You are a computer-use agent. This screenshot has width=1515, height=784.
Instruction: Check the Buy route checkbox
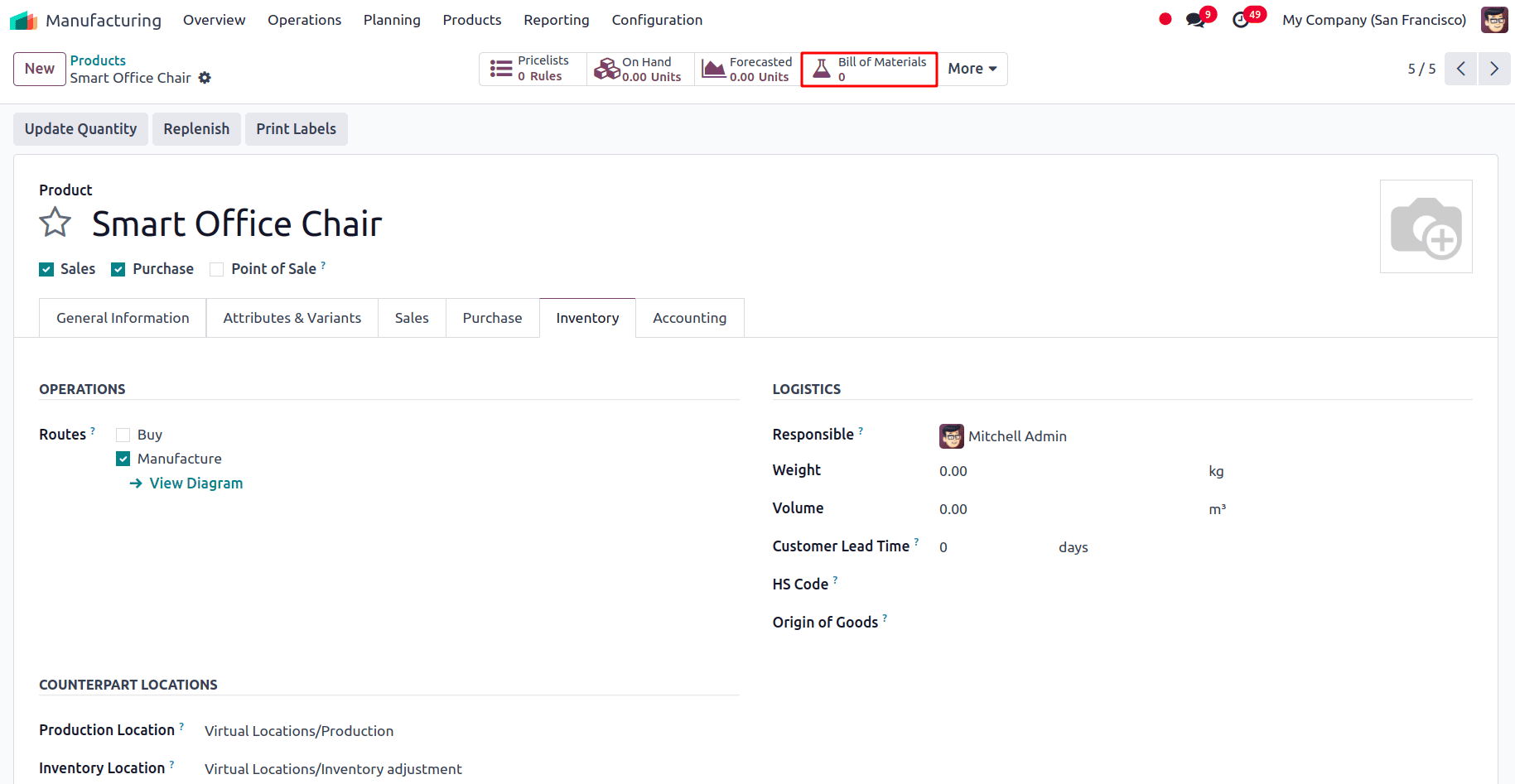123,434
